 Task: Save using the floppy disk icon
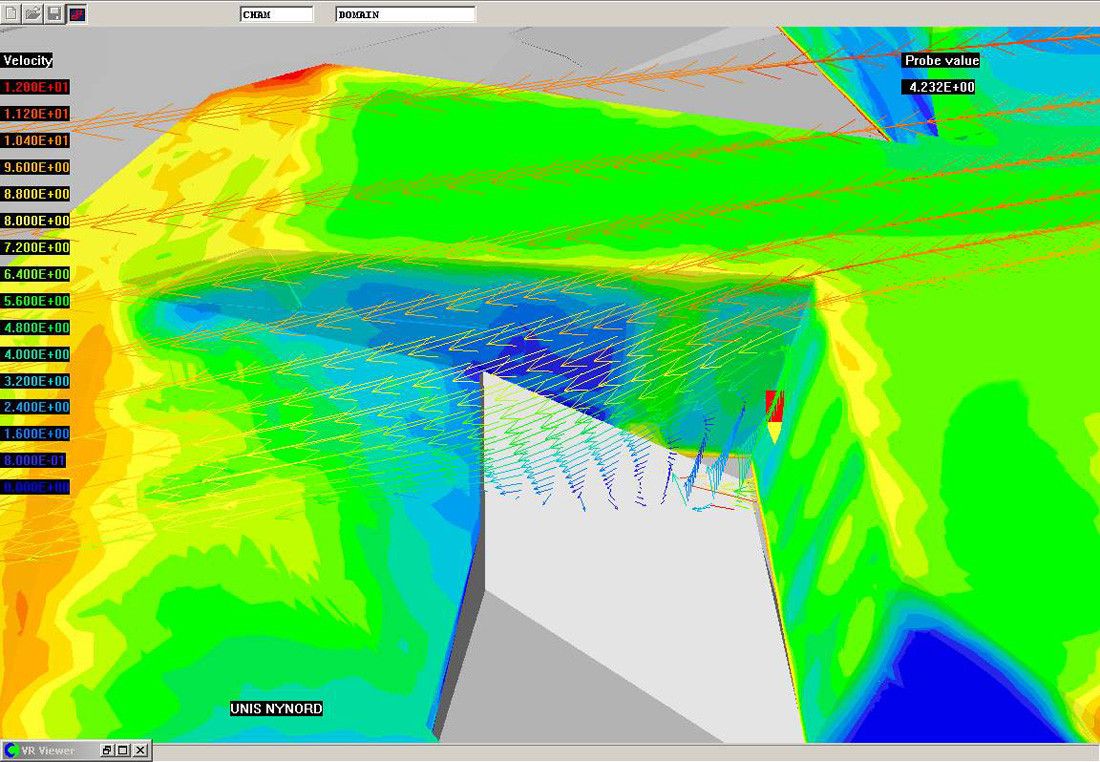[x=54, y=14]
